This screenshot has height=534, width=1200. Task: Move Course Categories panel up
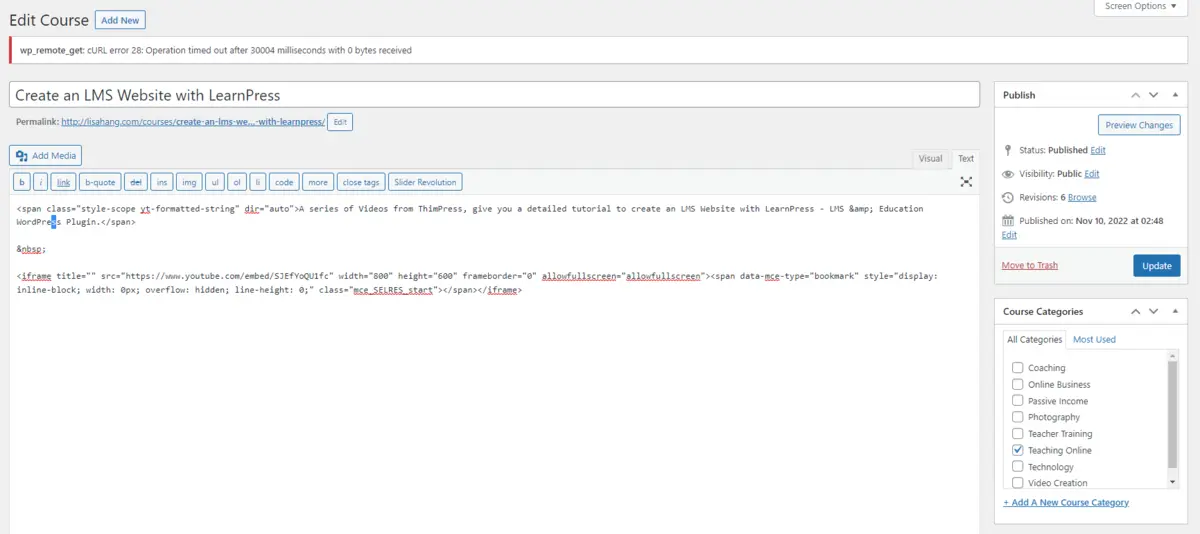pos(1135,311)
